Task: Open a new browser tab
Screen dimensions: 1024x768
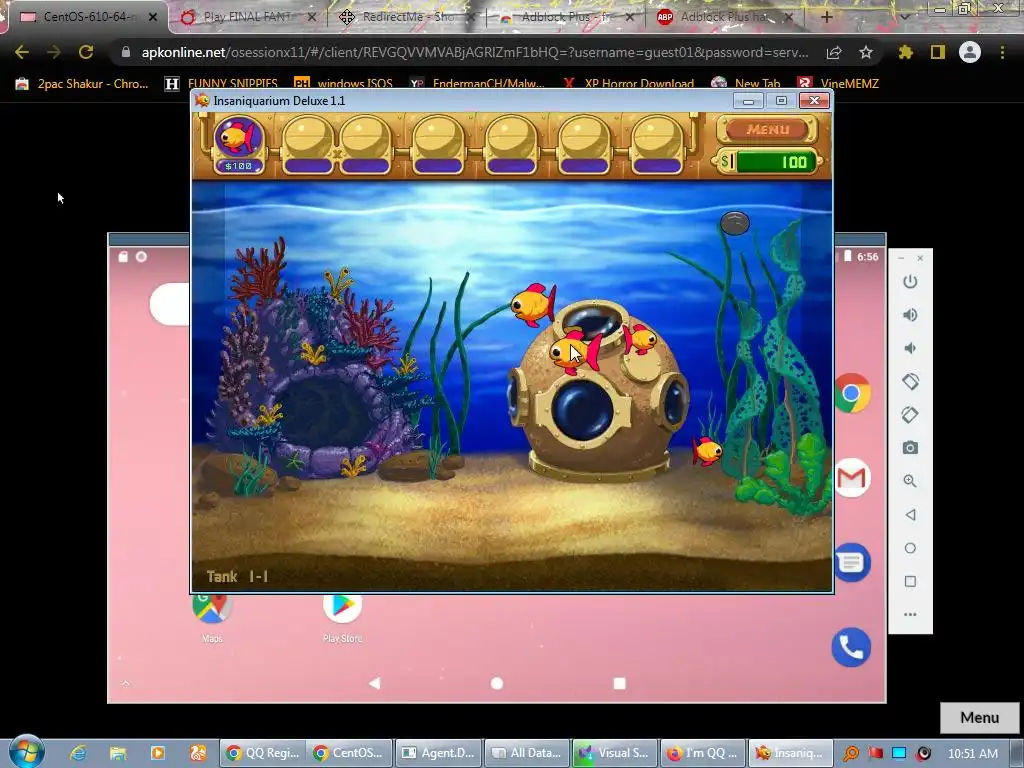Action: [x=826, y=17]
